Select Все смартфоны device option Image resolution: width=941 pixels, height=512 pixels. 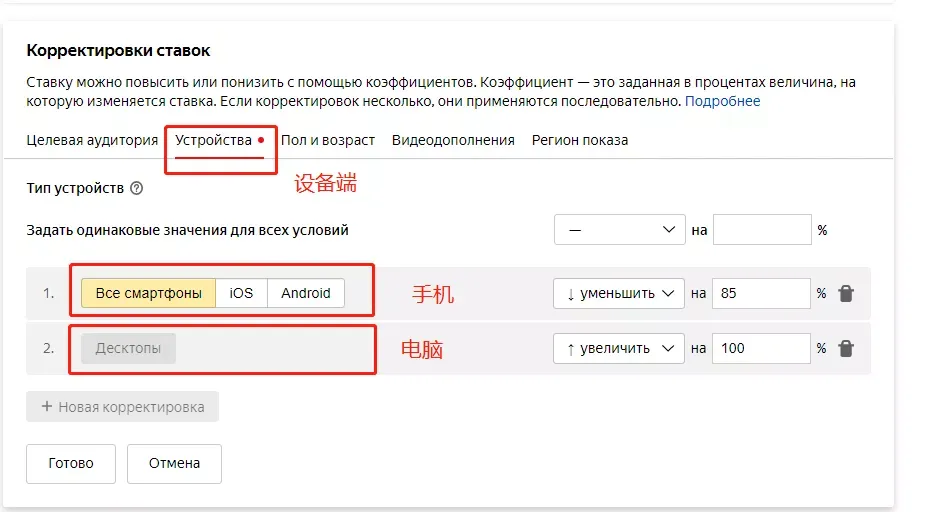(x=148, y=293)
